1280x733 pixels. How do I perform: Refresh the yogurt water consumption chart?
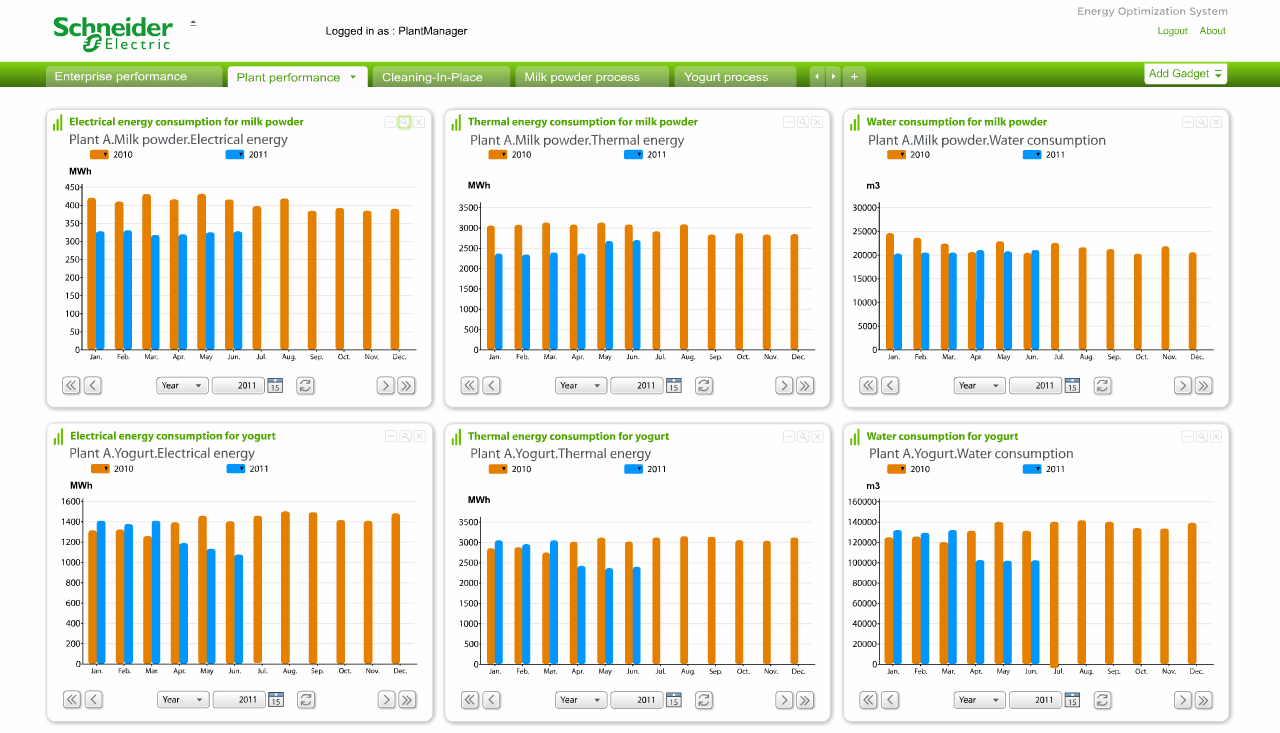(1103, 699)
